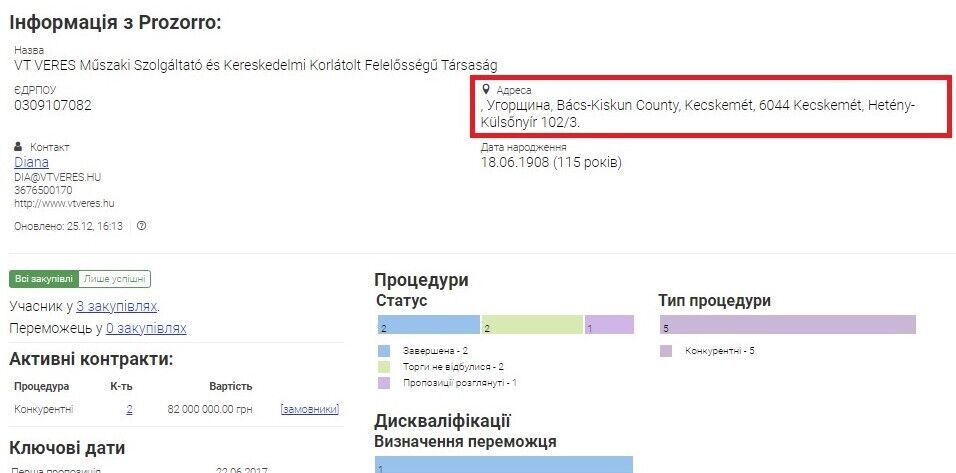Click the green Торги не відбулися legend square
956x473 pixels.
click(x=383, y=367)
